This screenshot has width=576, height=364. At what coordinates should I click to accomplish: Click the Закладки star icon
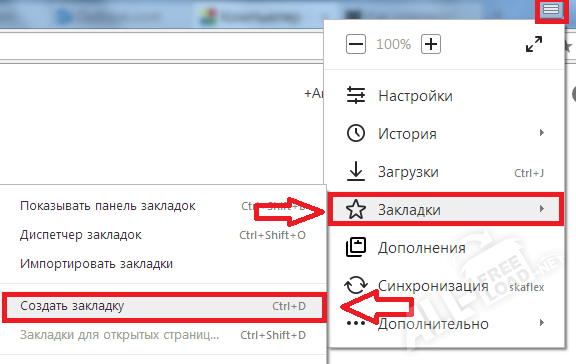coord(356,209)
